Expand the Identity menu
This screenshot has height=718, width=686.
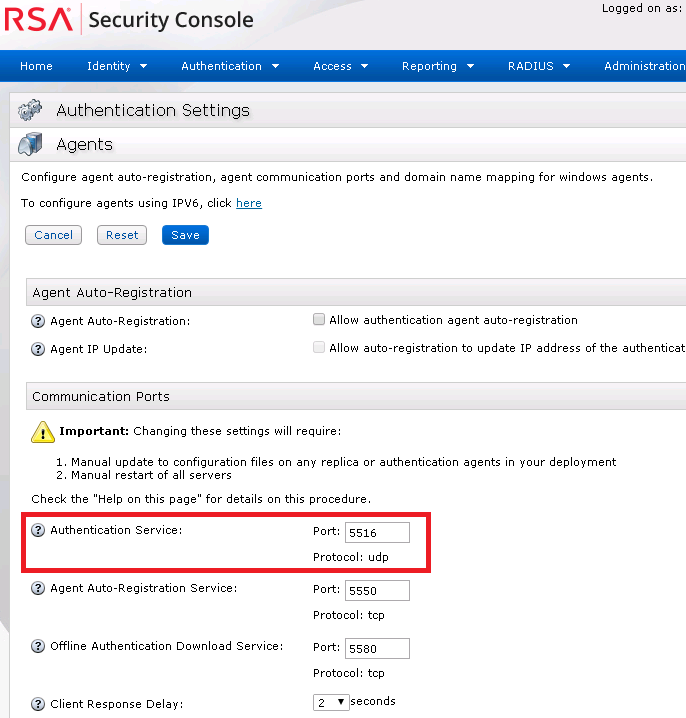117,66
